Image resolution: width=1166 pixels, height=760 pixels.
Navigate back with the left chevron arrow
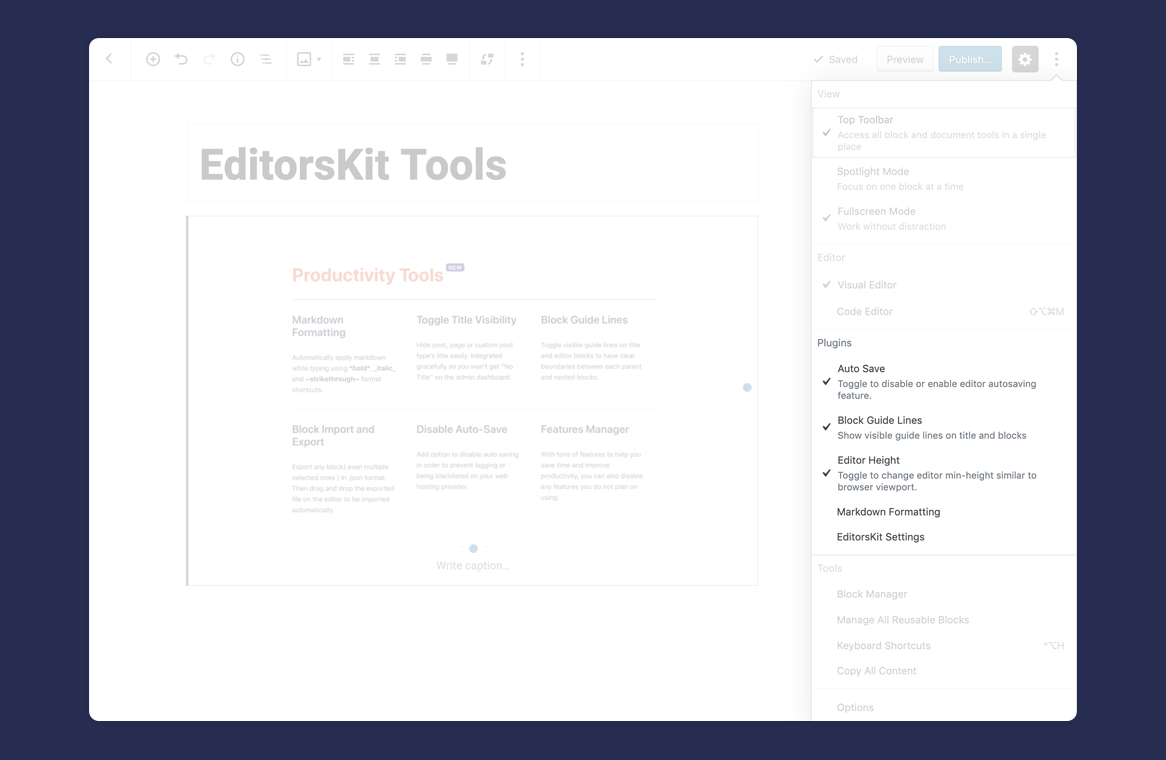pyautogui.click(x=109, y=58)
